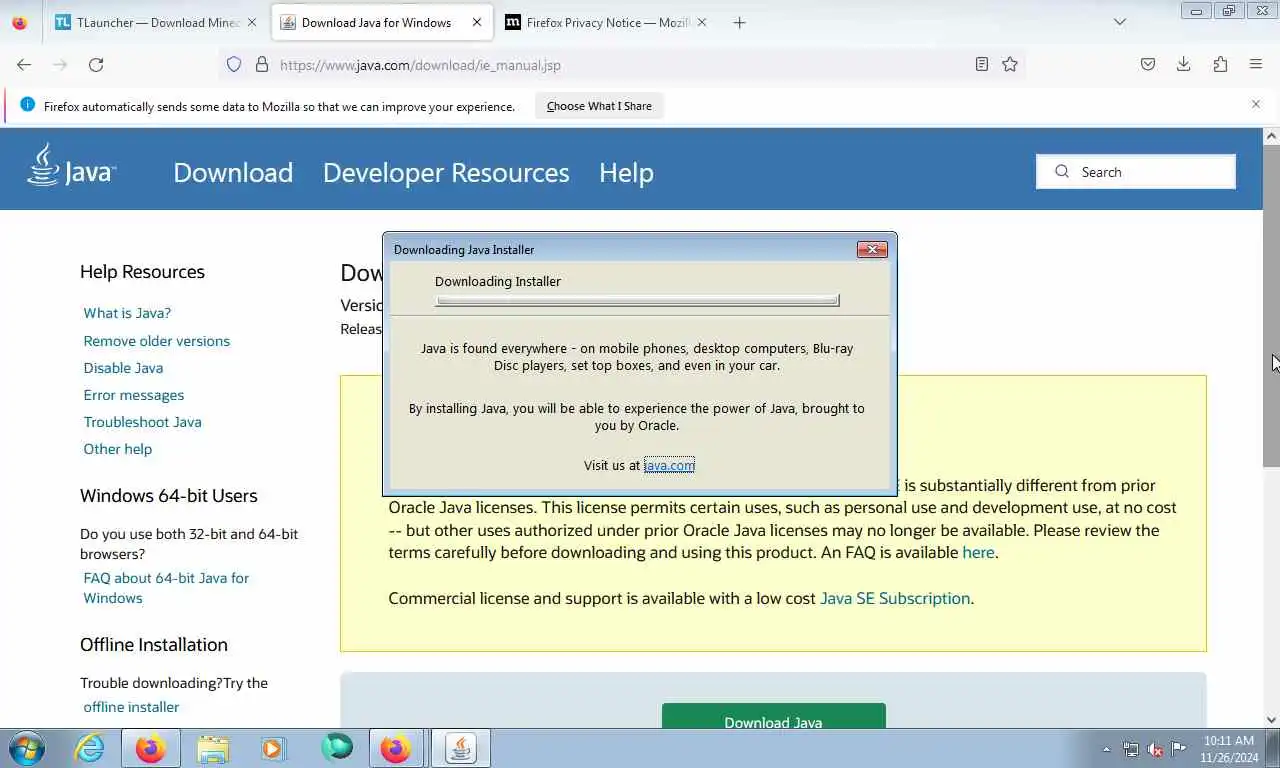
Task: Click the magnifier icon in Search box
Action: [x=1061, y=171]
